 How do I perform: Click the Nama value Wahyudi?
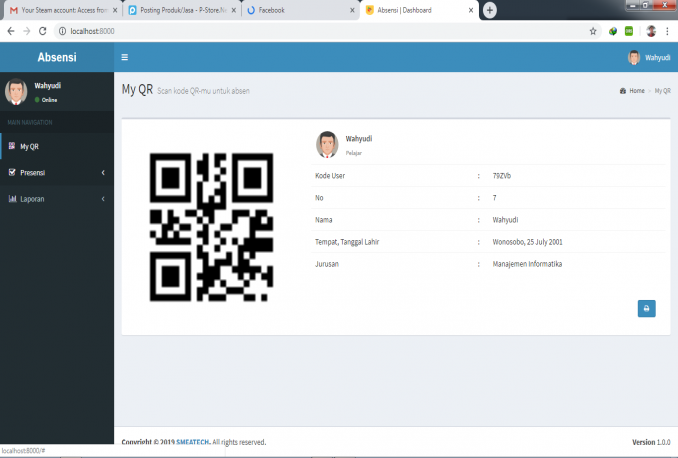505,220
